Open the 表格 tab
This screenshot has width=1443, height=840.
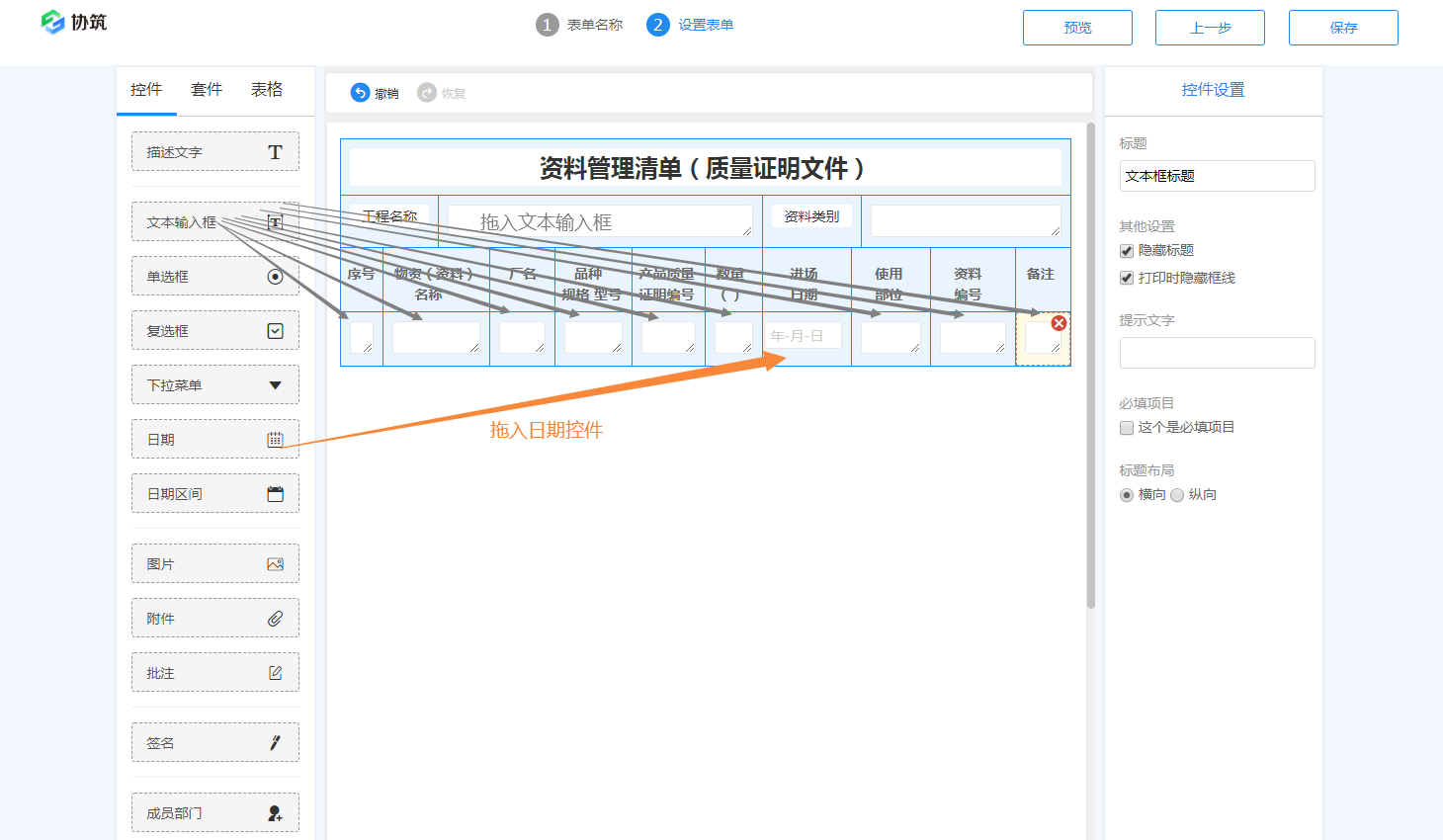pyautogui.click(x=267, y=90)
